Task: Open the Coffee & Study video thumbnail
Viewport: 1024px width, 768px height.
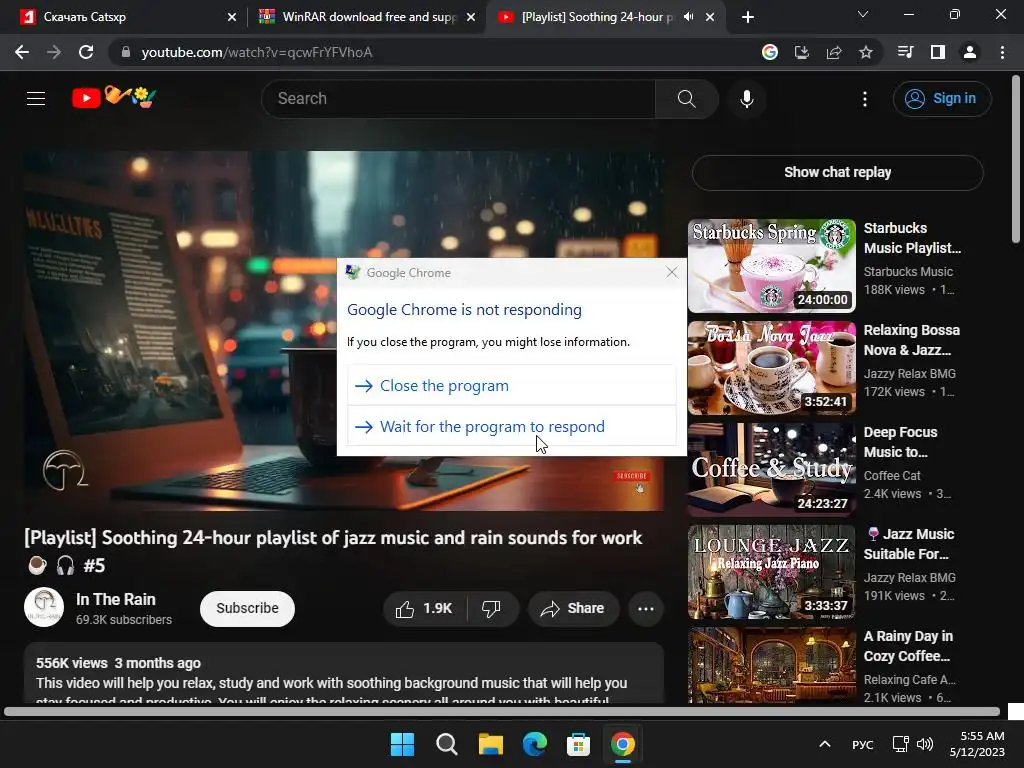Action: click(771, 470)
